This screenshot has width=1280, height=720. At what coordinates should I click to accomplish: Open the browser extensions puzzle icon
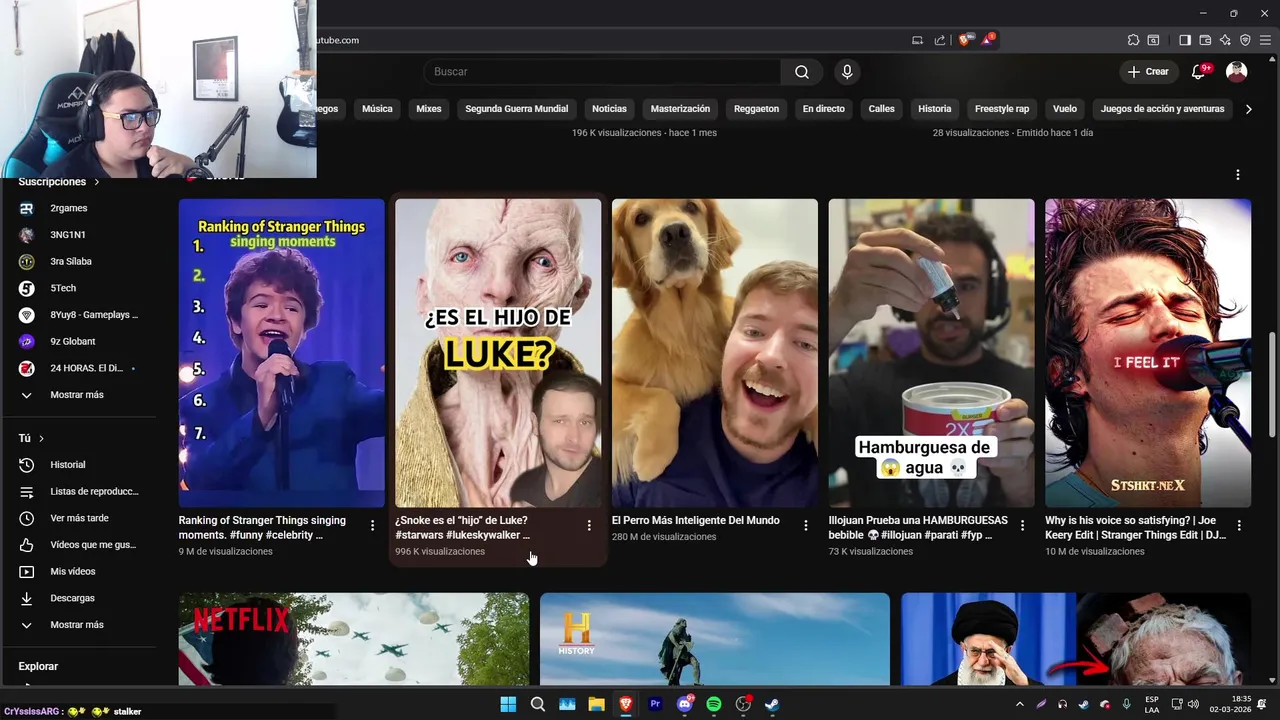point(1133,40)
